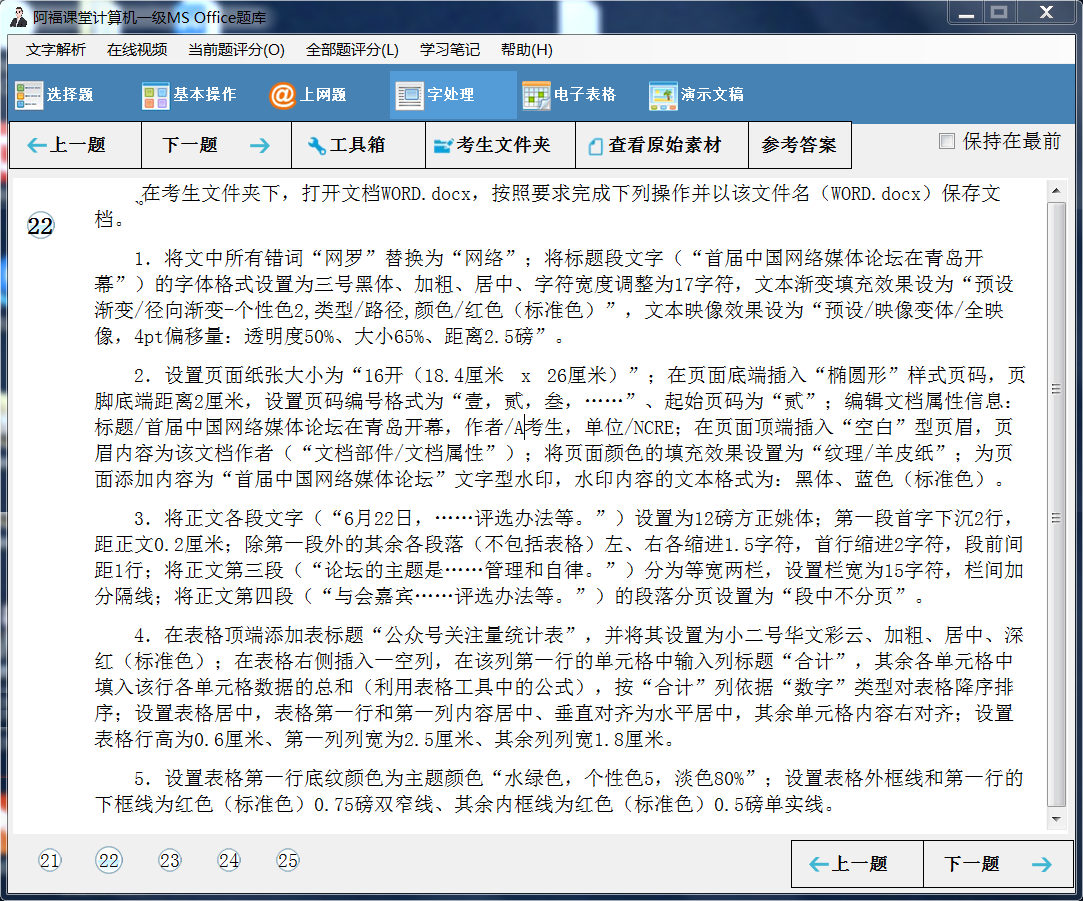This screenshot has height=901, width=1083.
Task: Enable the 保持在最前 checkbox
Action: [947, 141]
